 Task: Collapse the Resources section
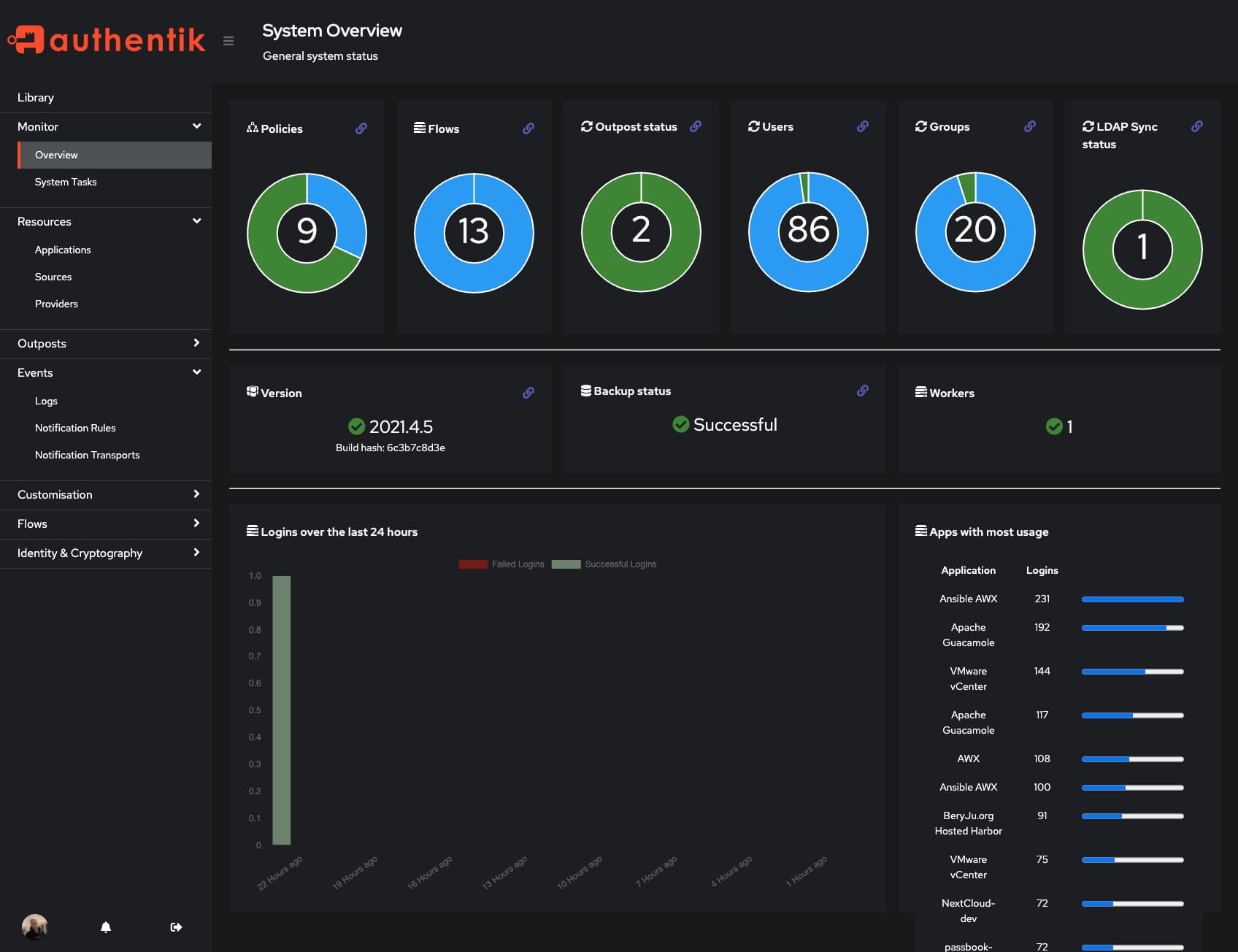coord(106,221)
